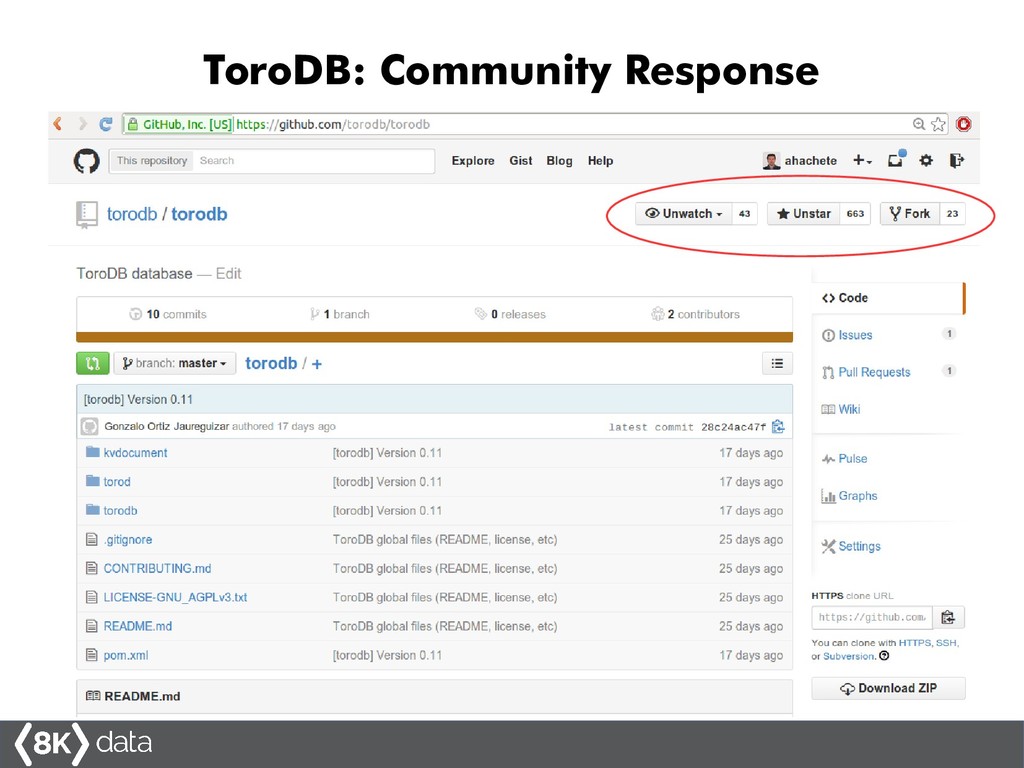Open Gist in the top menu
Viewport: 1024px width, 768px height.
point(520,161)
